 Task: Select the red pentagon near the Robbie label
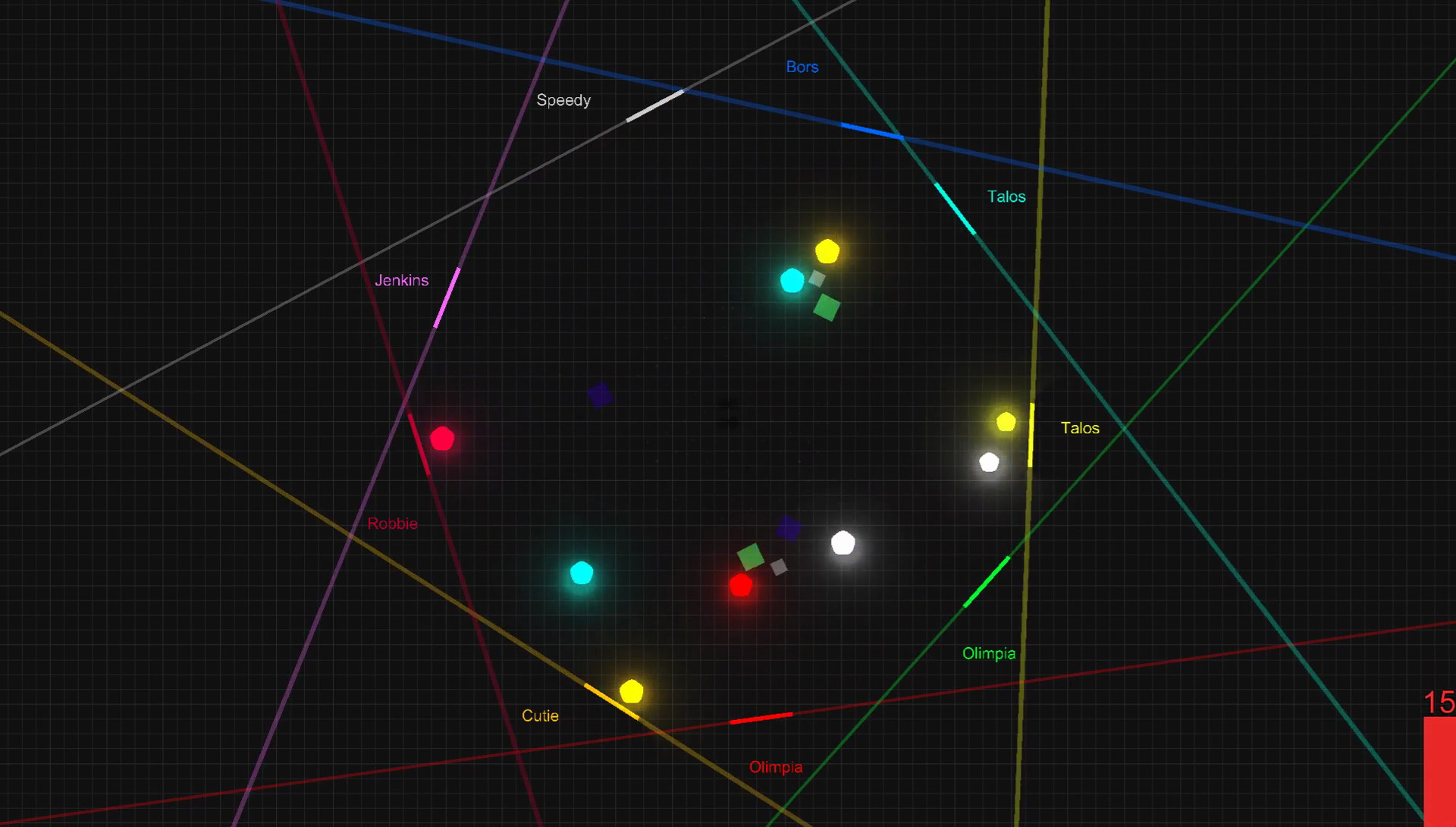pos(443,438)
